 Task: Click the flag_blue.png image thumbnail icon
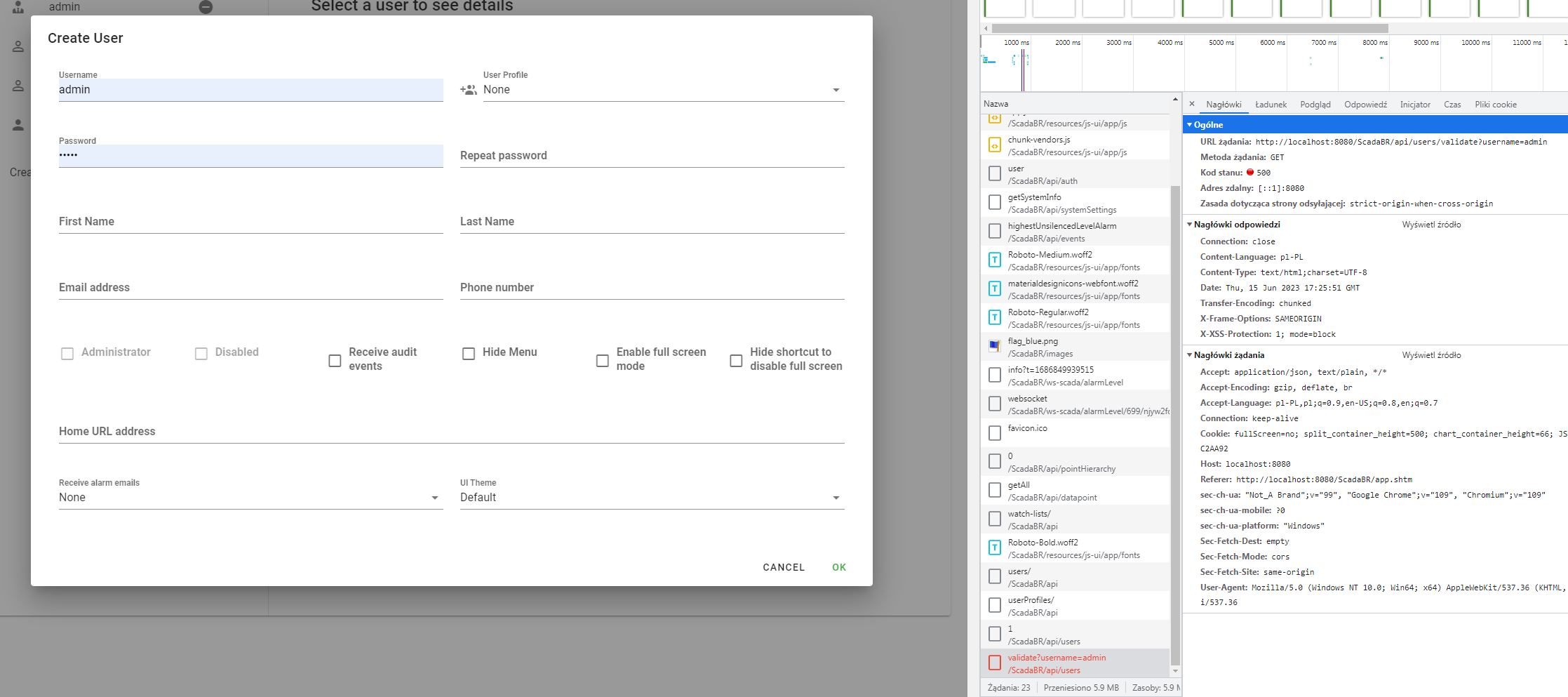click(x=994, y=346)
